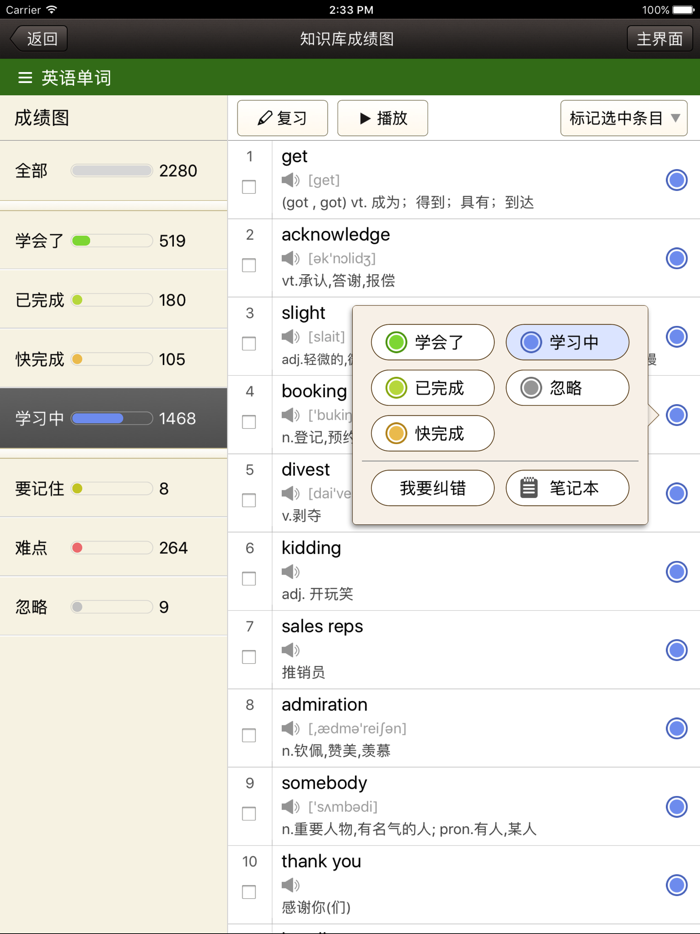Viewport: 700px width, 934px height.
Task: Check the checkbox for the word "get"
Action: 250,189
